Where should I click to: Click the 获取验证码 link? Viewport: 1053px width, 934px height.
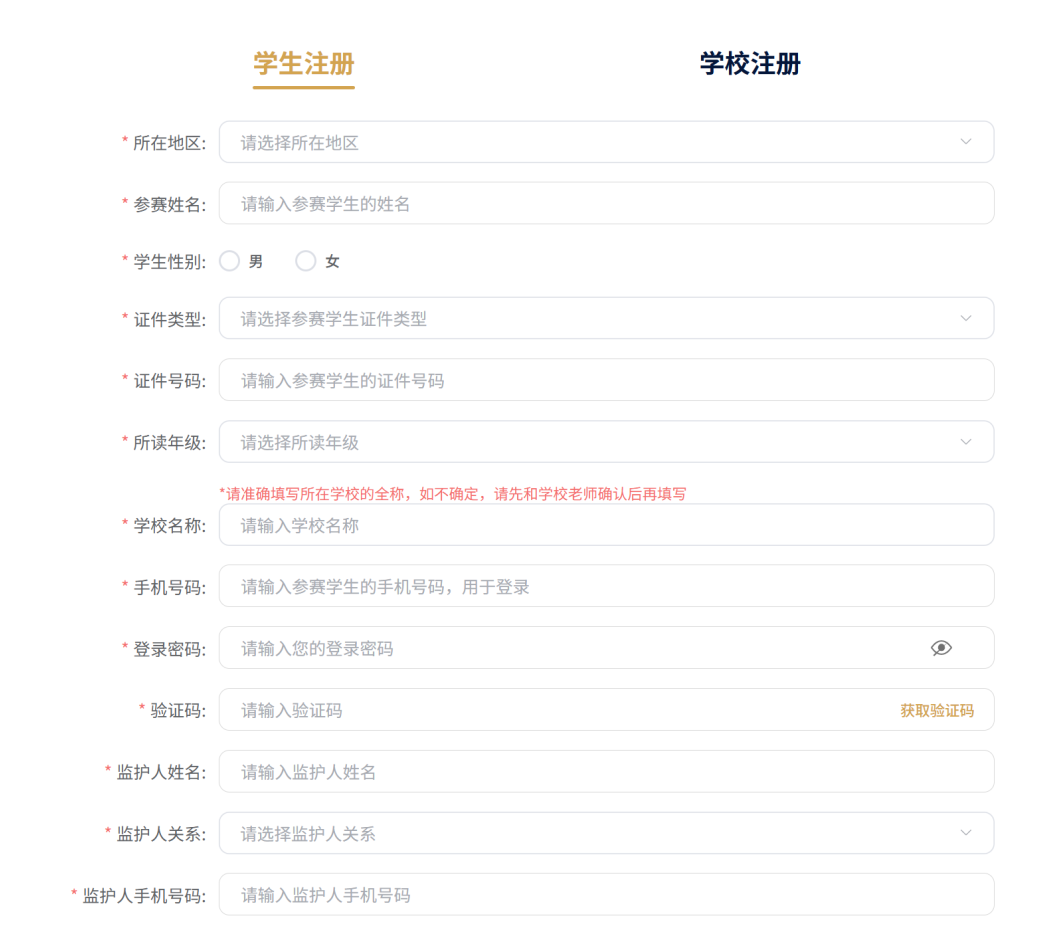click(x=936, y=710)
